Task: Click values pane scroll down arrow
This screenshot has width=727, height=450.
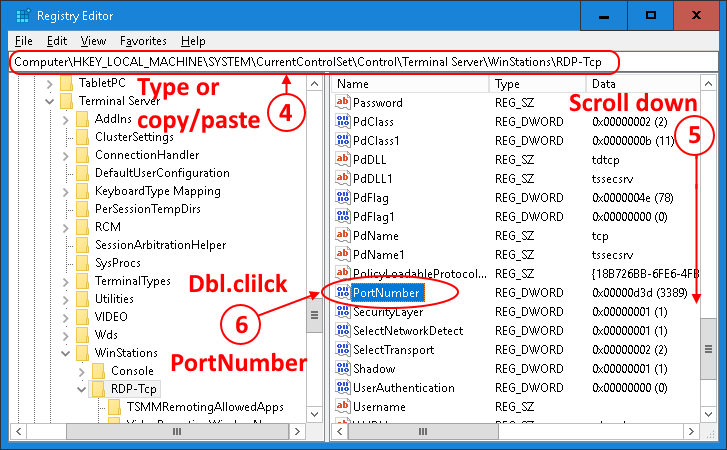Action: (x=708, y=414)
